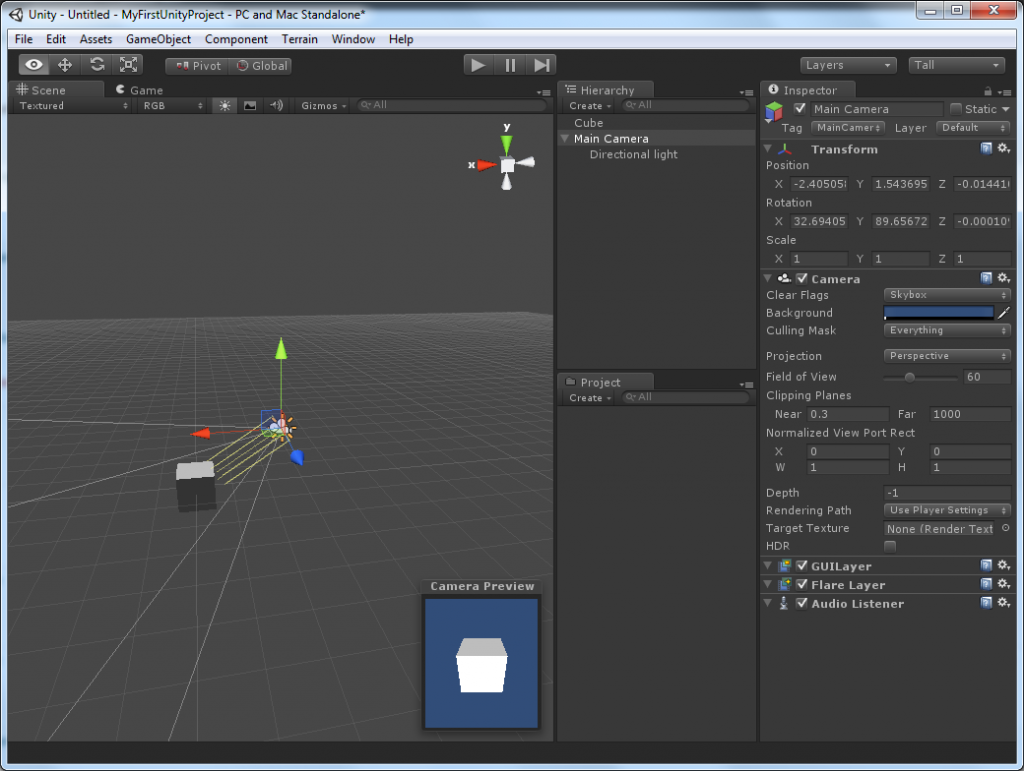Open the Tall layout dropdown

(956, 65)
